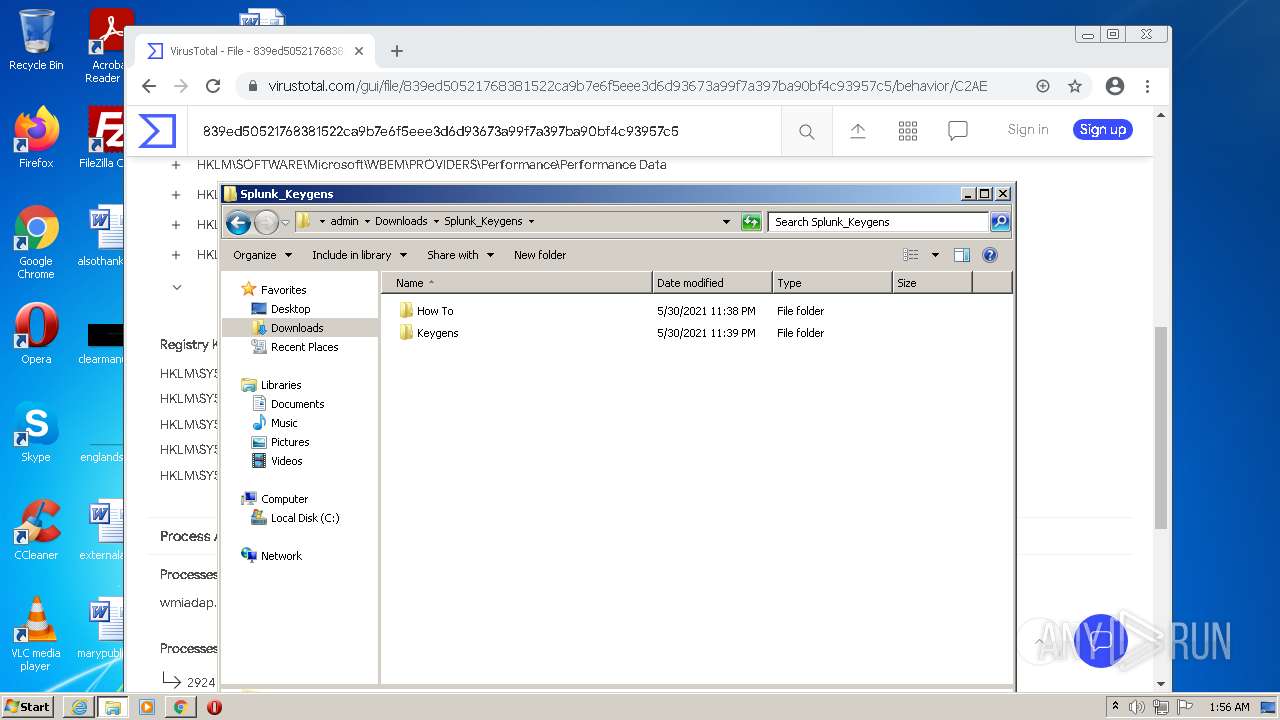Screen dimensions: 1280x720
Task: Open Google Chrome desktop shortcut
Action: coord(36,242)
